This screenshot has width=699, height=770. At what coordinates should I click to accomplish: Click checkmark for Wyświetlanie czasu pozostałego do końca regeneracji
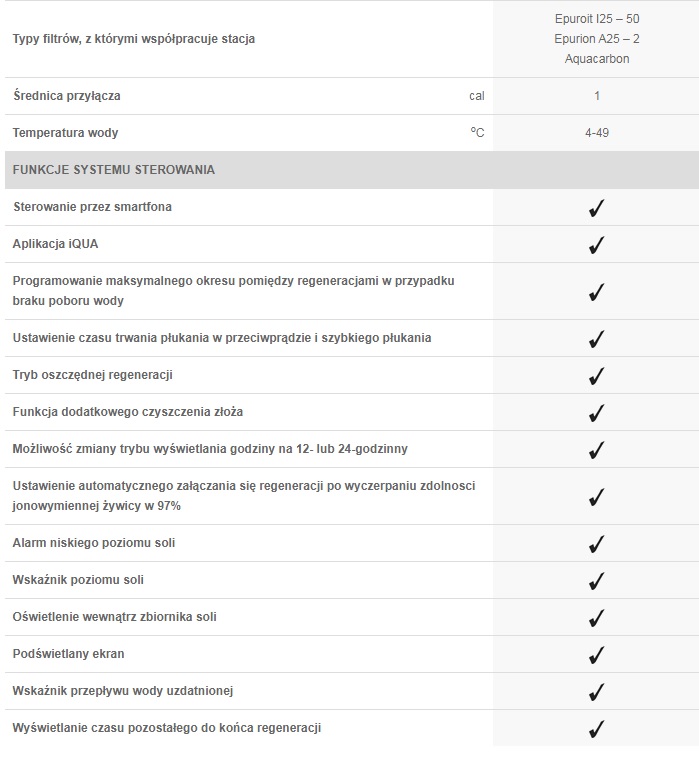597,729
